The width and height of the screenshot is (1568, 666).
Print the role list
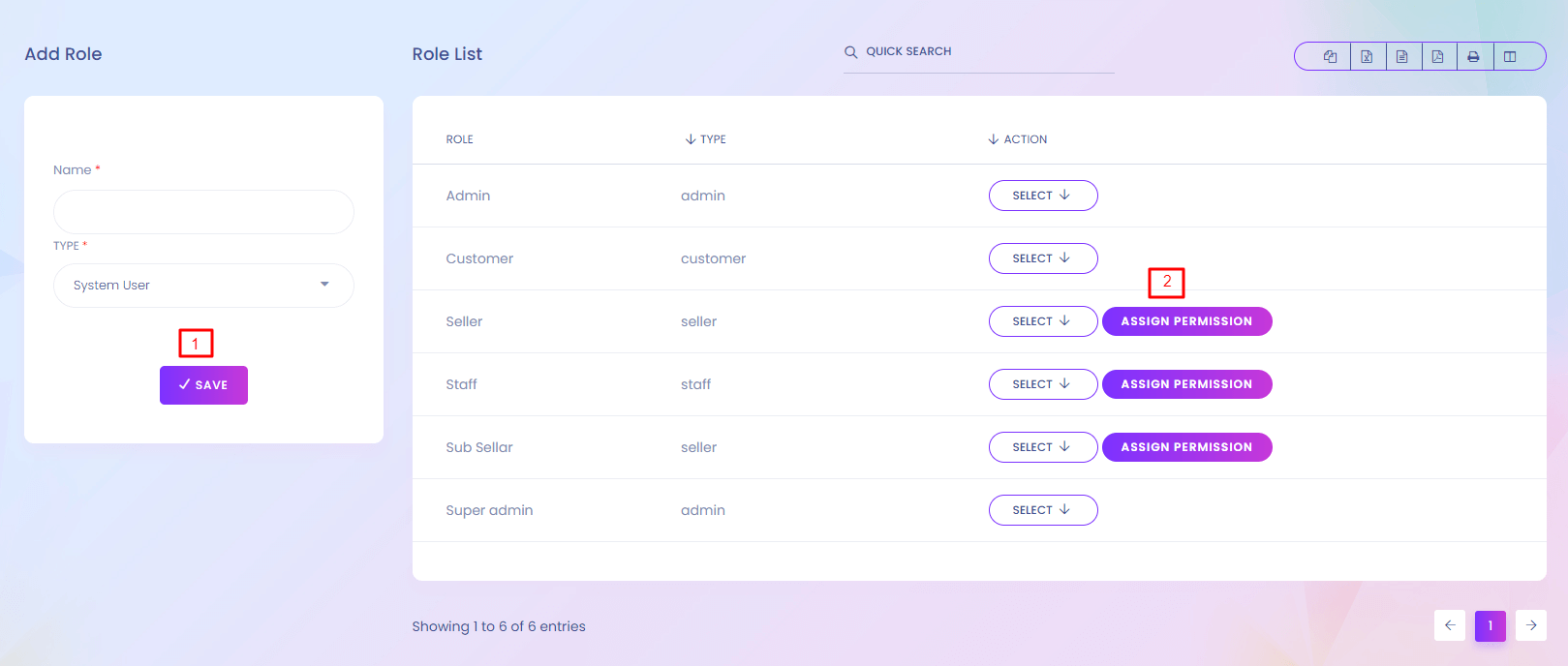click(1473, 57)
